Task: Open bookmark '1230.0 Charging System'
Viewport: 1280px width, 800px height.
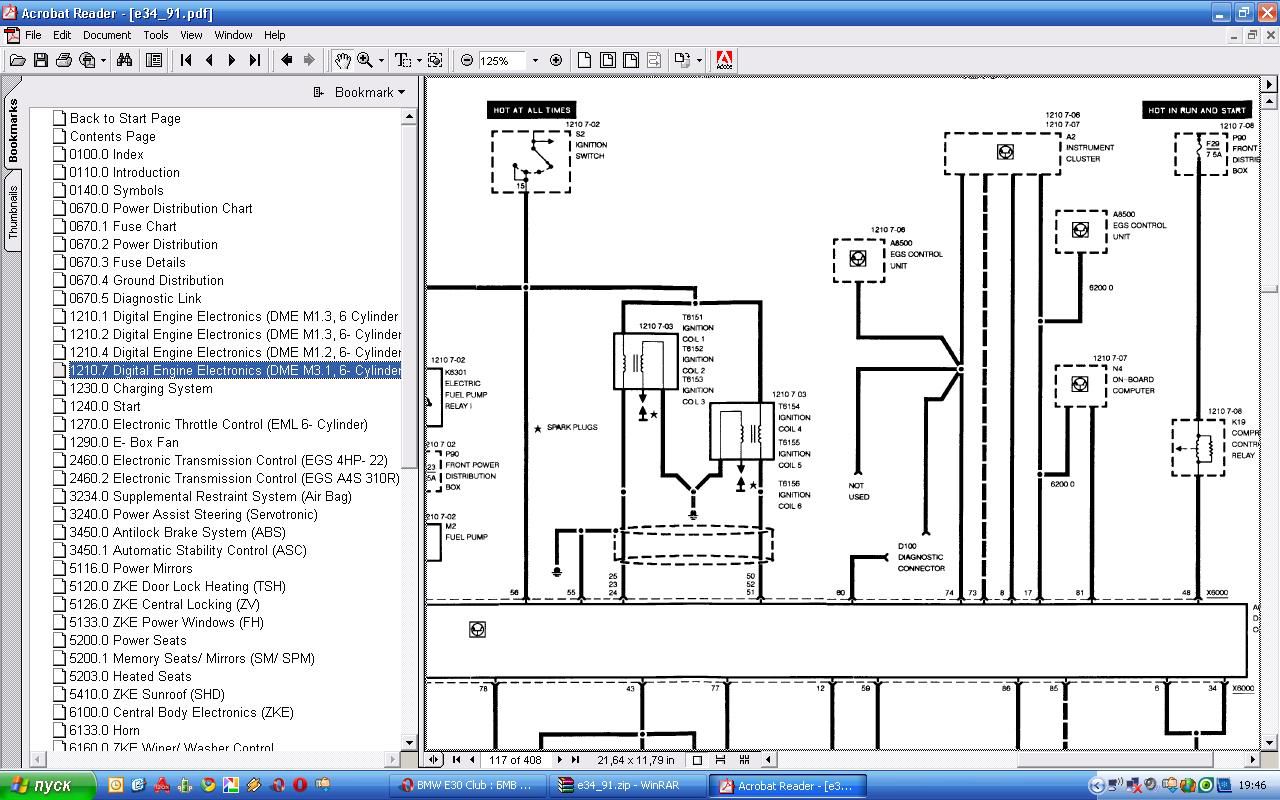Action: [x=141, y=388]
